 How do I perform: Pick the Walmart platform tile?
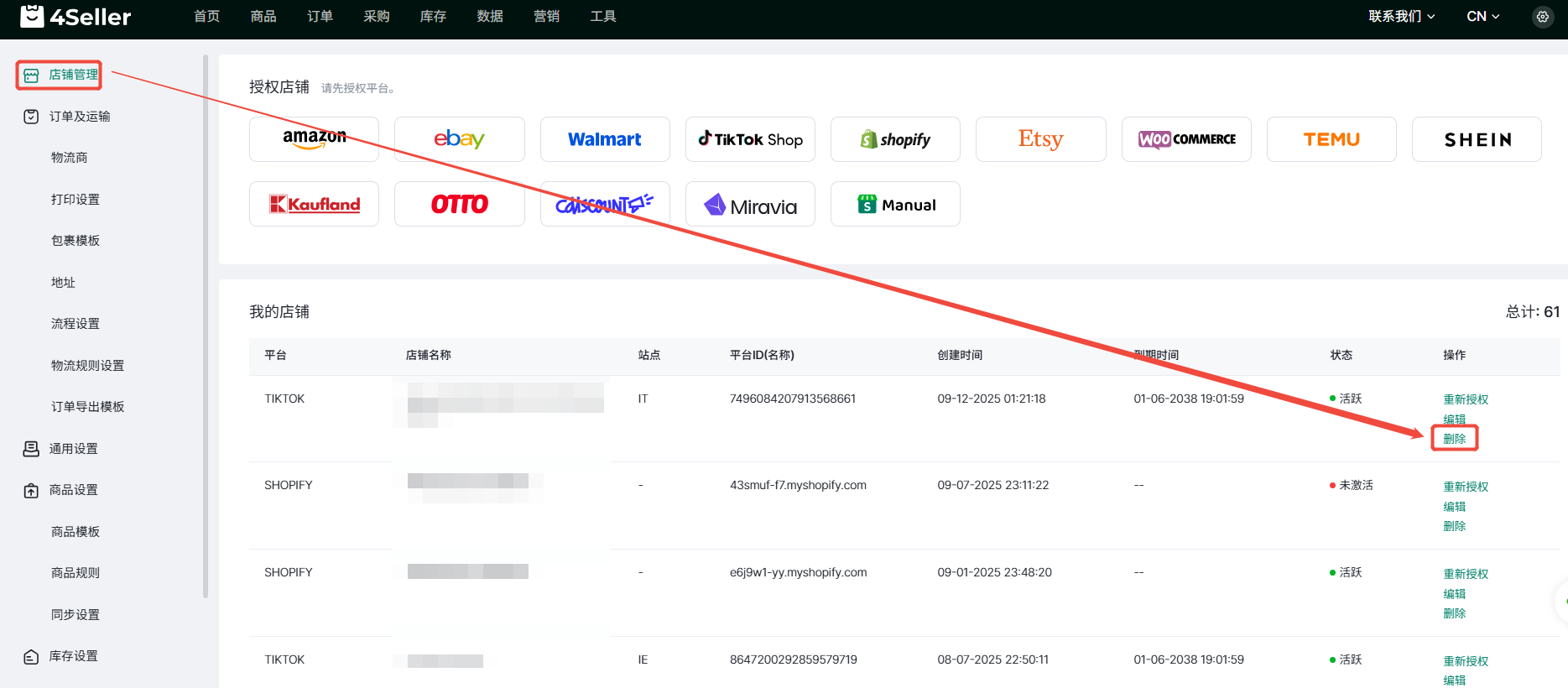[604, 139]
